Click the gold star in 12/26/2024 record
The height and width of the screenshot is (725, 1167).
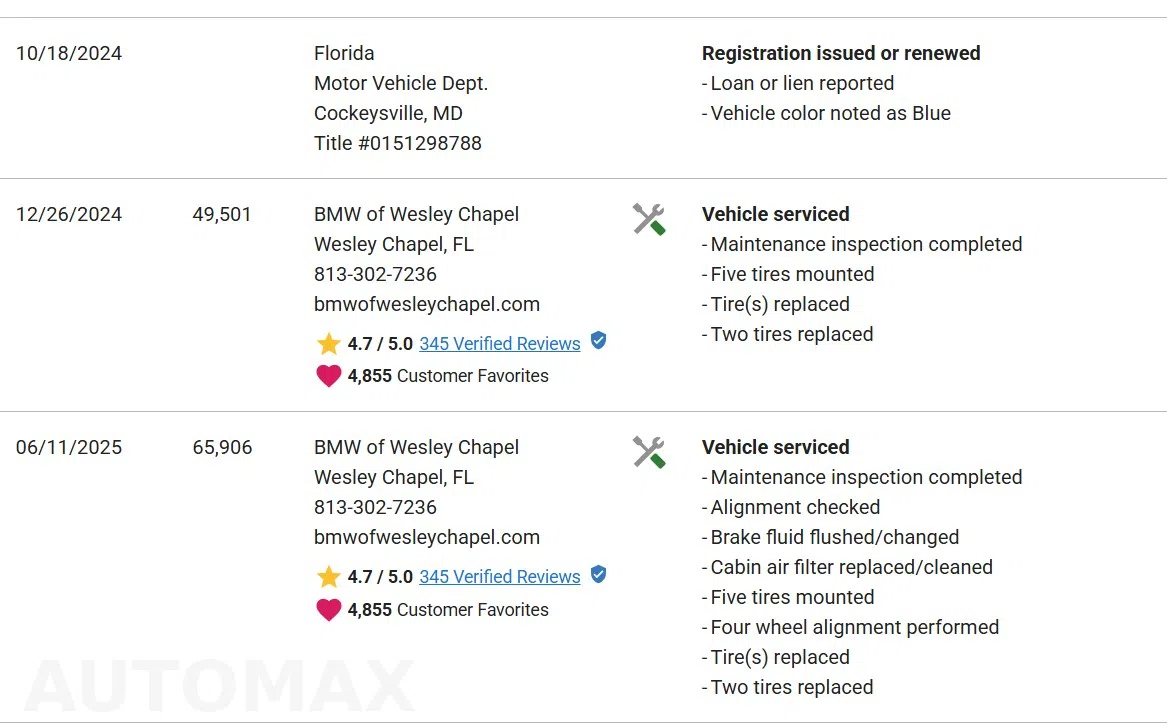point(328,344)
